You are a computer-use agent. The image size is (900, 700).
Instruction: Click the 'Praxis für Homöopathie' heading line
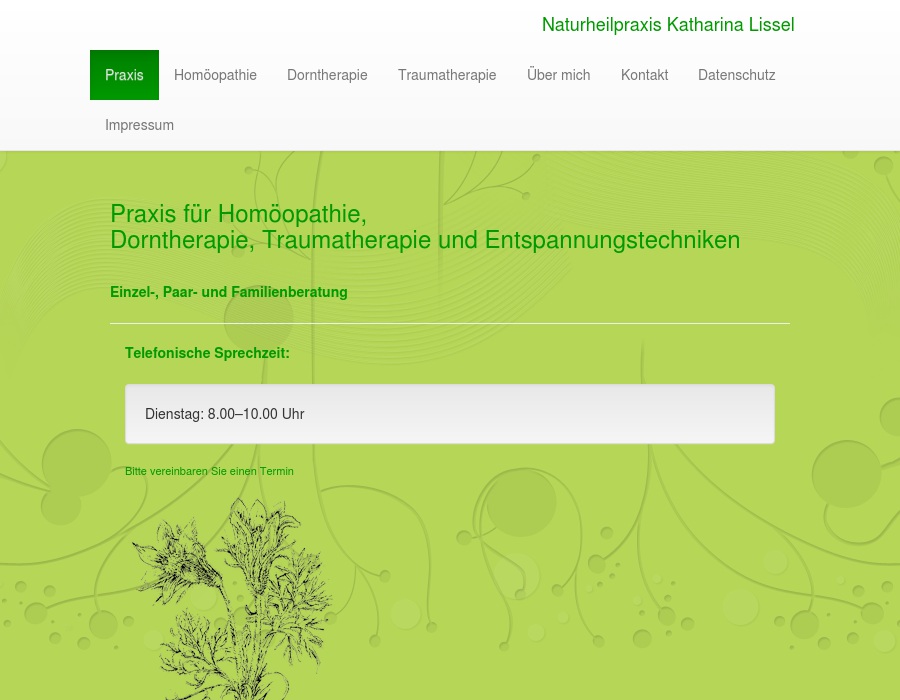point(238,214)
